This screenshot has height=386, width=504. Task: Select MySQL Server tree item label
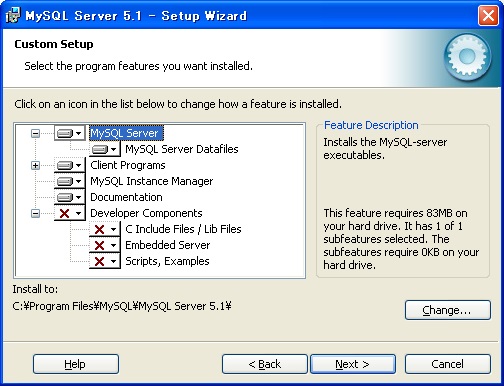point(126,133)
